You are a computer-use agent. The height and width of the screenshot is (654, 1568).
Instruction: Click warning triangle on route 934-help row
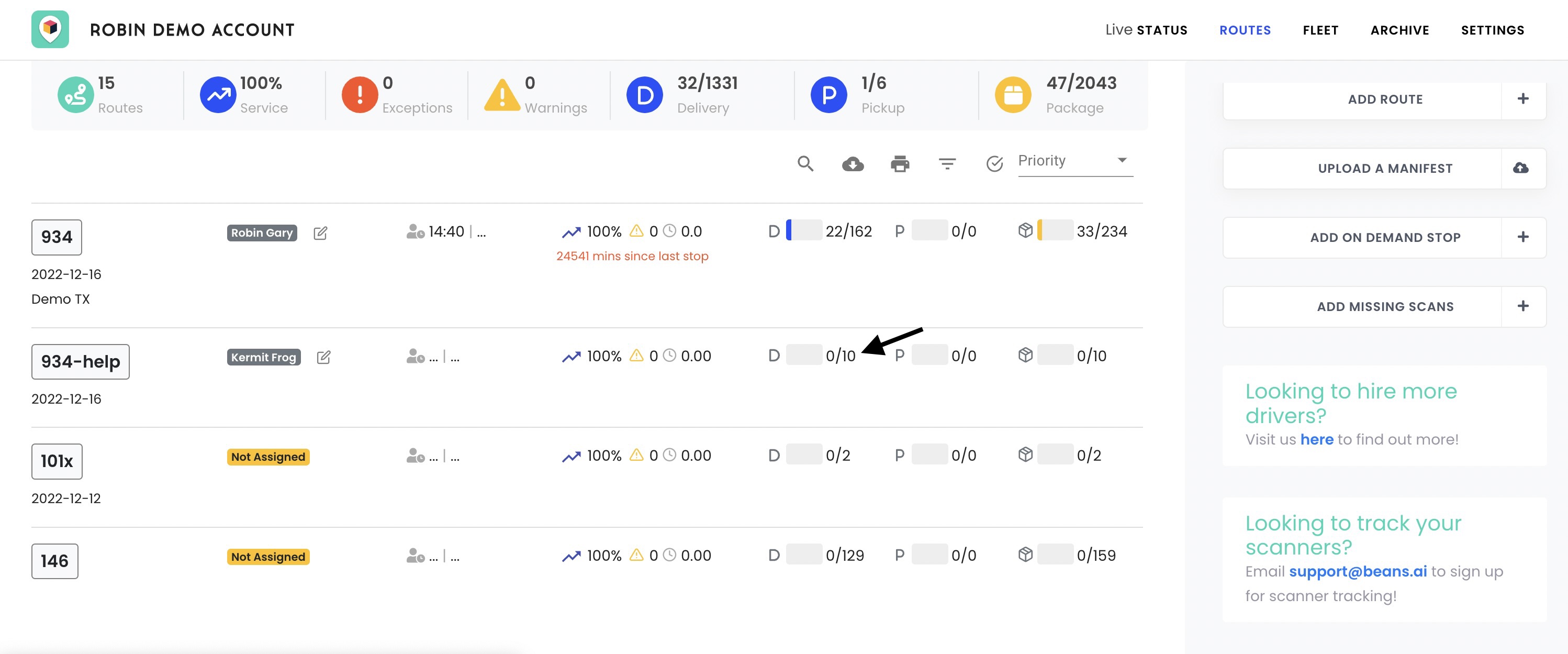click(x=636, y=355)
